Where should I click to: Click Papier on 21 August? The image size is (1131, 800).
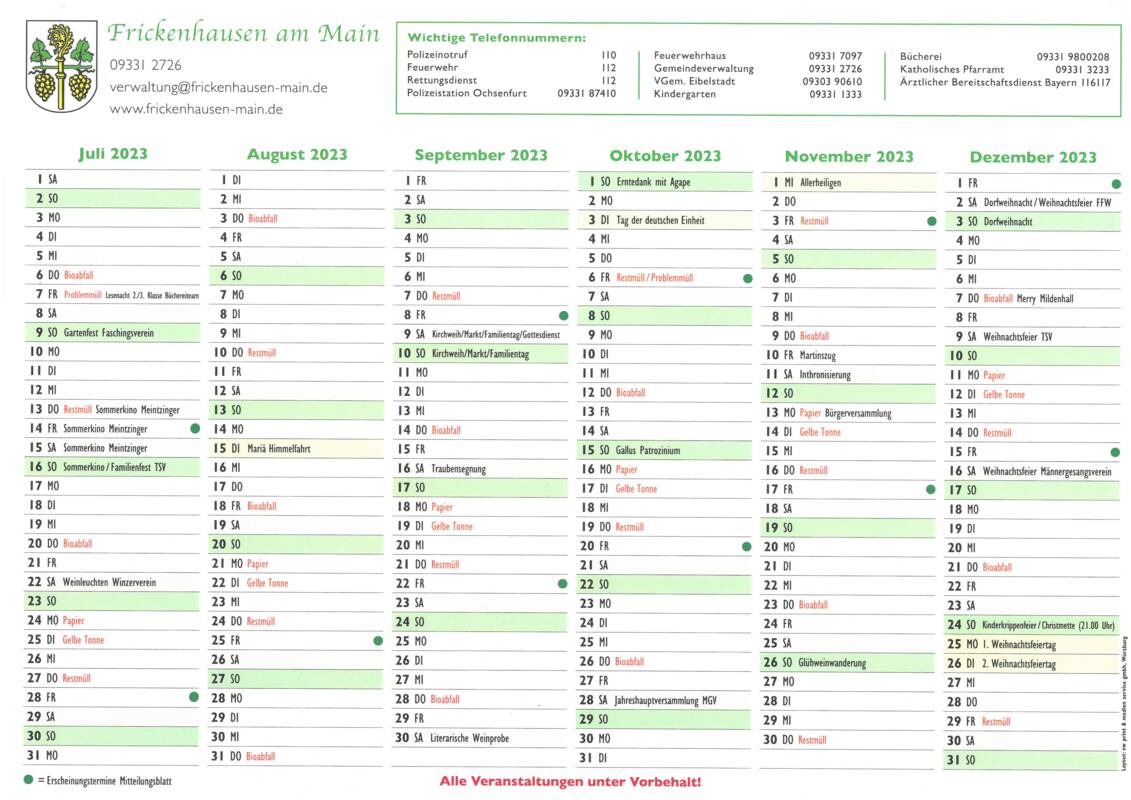[x=258, y=563]
